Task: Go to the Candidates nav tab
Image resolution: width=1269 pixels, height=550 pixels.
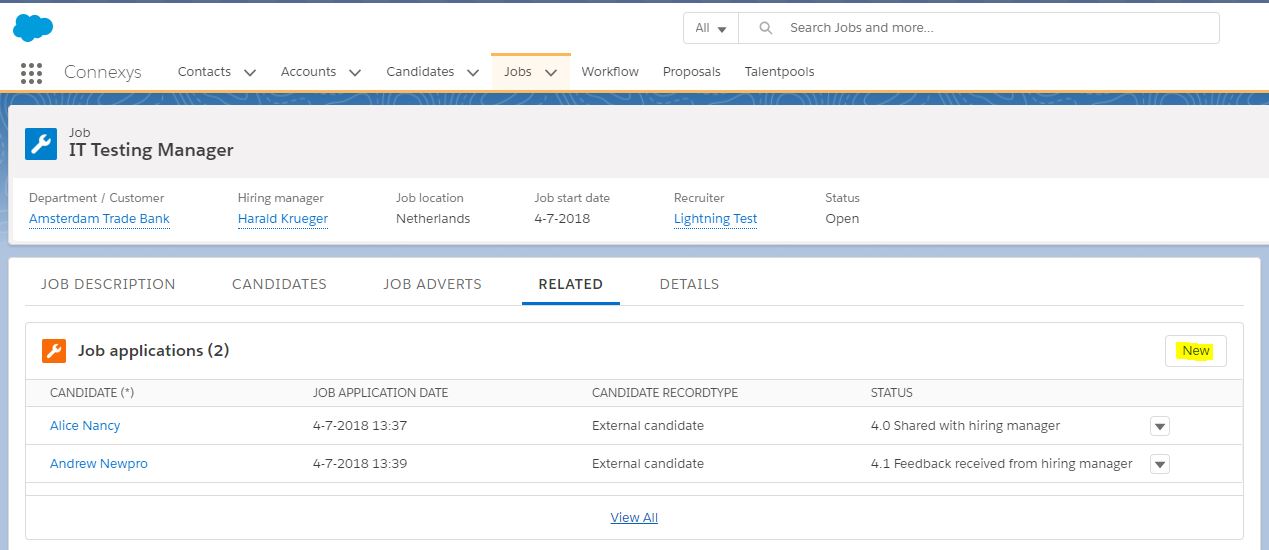Action: (x=420, y=72)
